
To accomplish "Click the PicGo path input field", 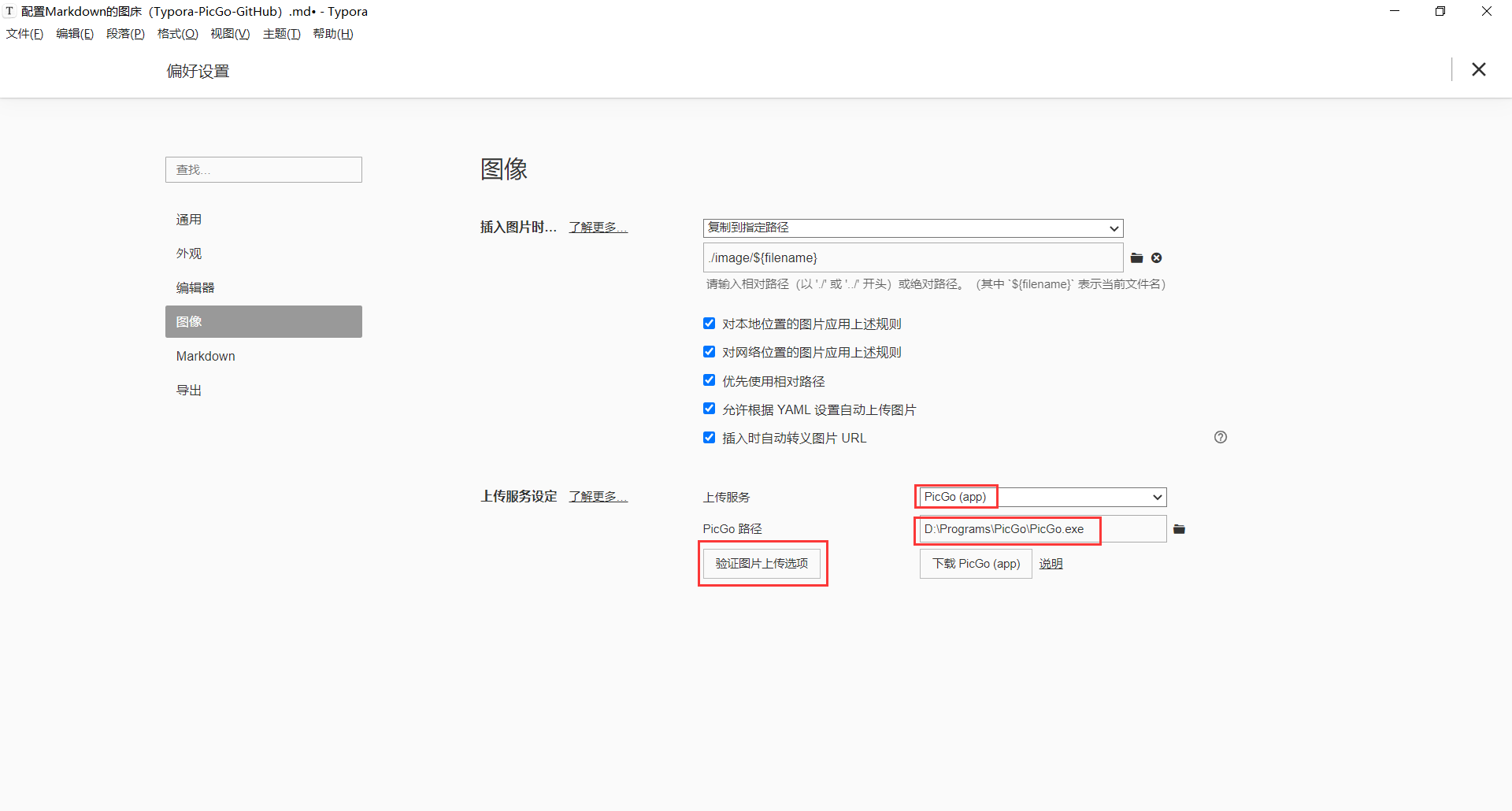I will 1043,529.
